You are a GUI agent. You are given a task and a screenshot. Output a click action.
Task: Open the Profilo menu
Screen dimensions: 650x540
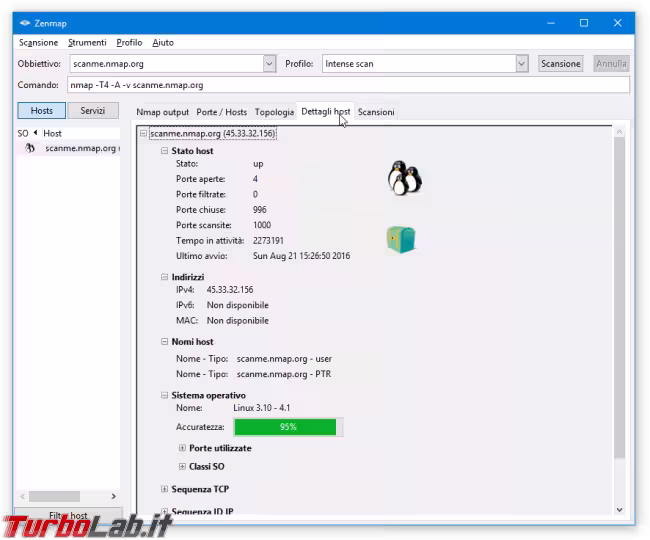pos(129,43)
